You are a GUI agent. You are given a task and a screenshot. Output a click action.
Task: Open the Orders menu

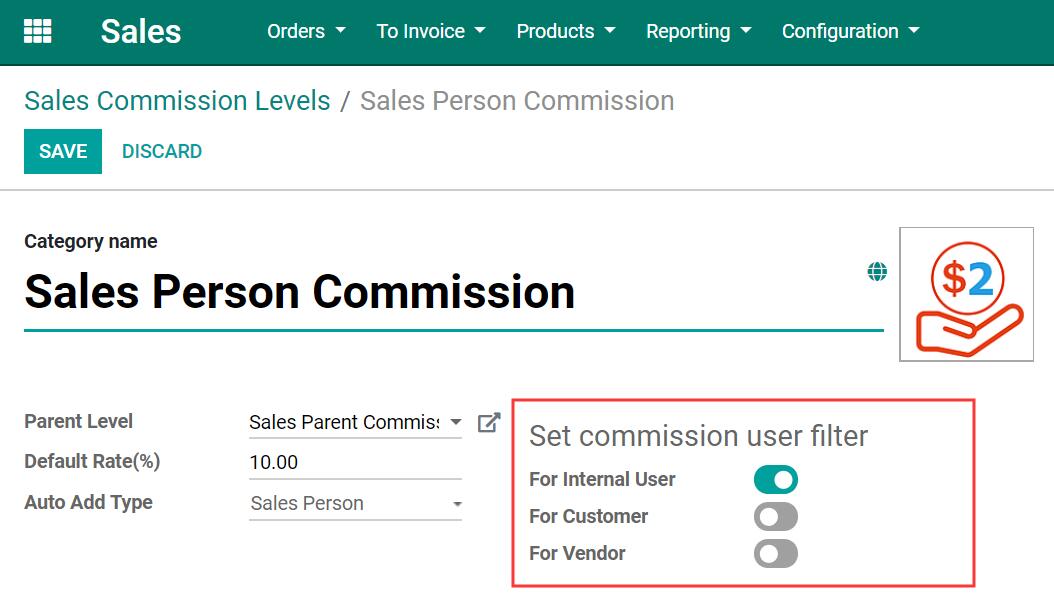tap(307, 31)
